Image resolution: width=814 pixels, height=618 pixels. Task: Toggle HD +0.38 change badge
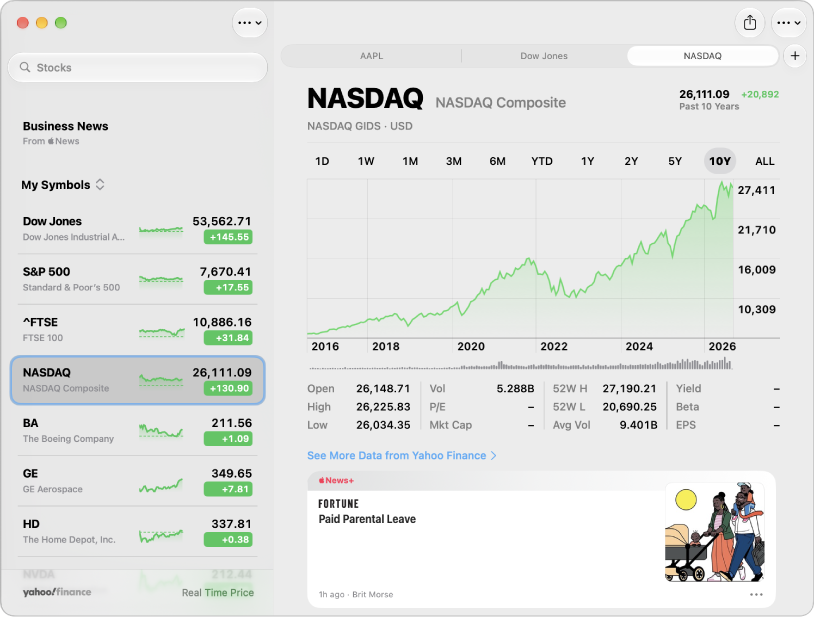228,539
